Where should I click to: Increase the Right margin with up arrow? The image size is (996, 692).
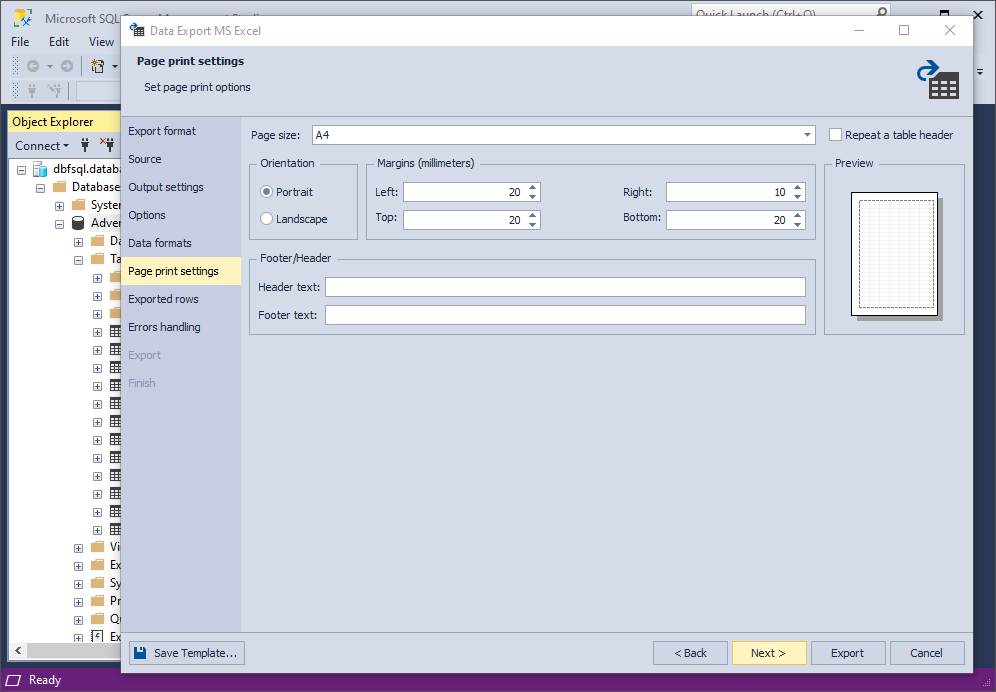tap(797, 187)
